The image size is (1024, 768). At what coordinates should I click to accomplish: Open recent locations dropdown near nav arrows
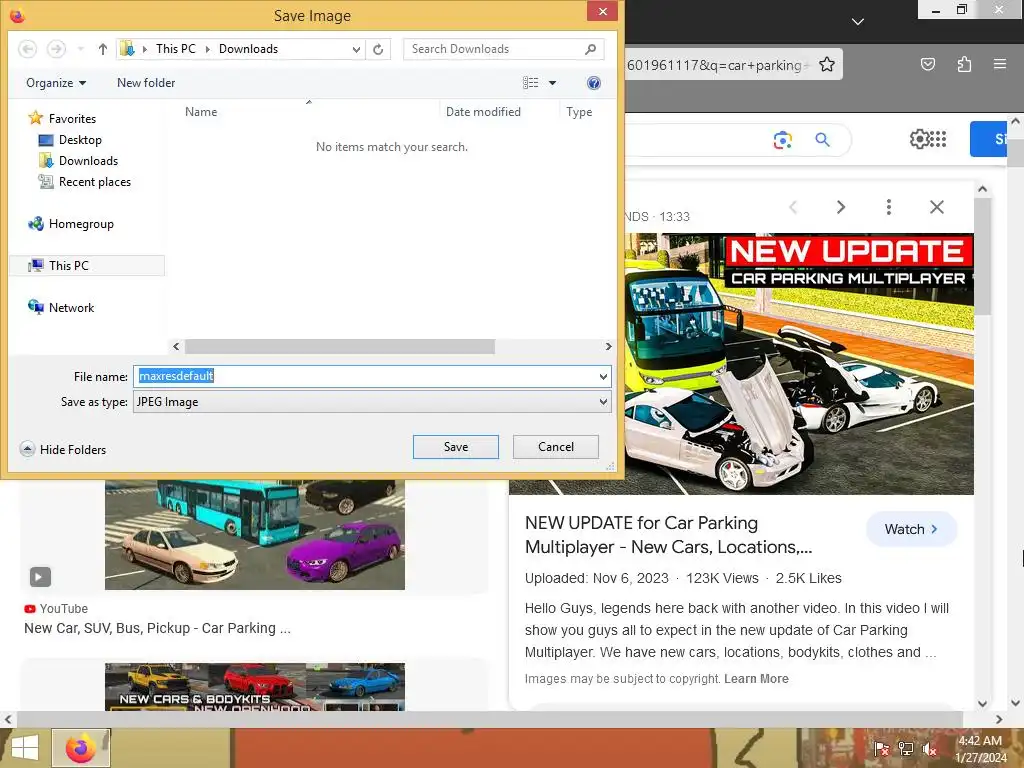point(80,49)
